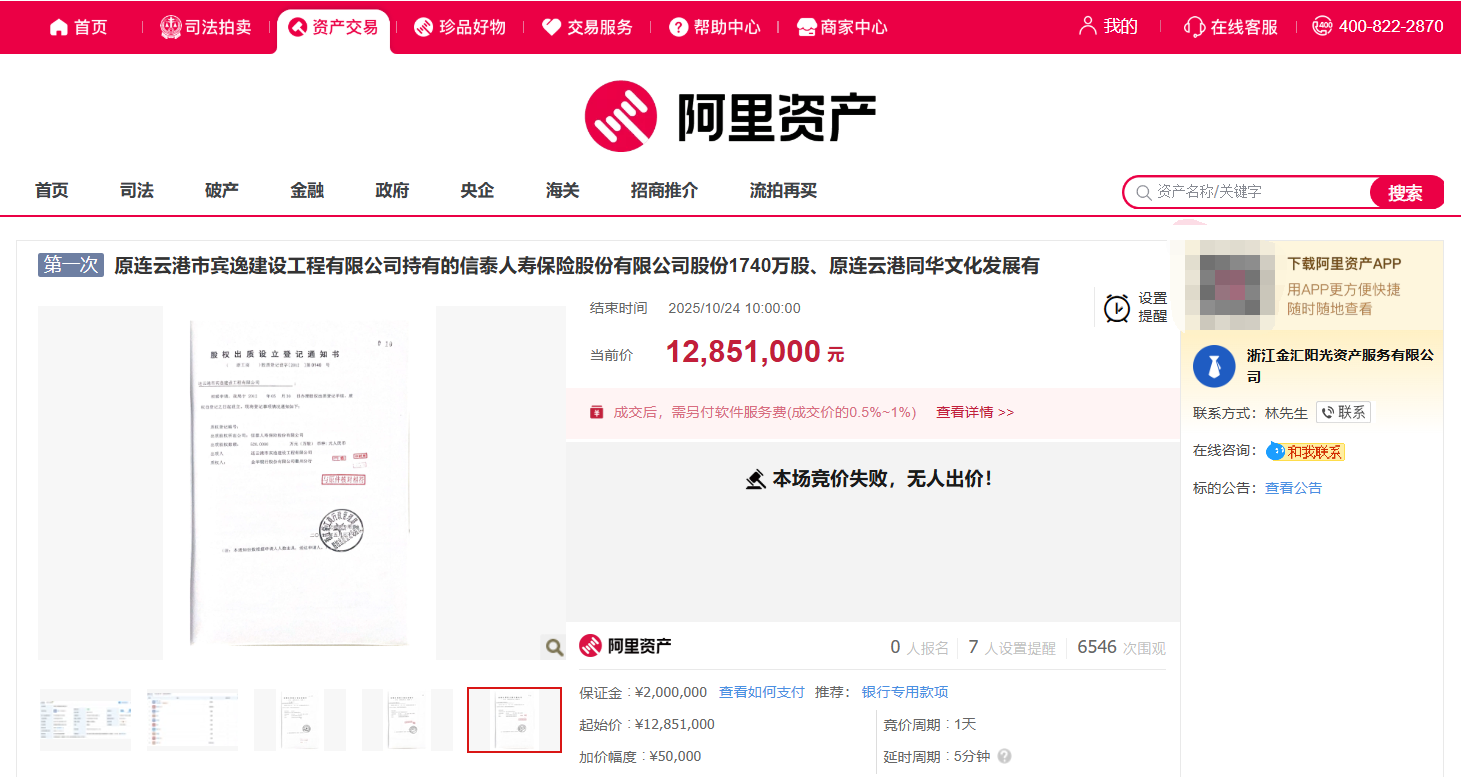
Task: Open the 招商推介 category
Action: click(664, 190)
